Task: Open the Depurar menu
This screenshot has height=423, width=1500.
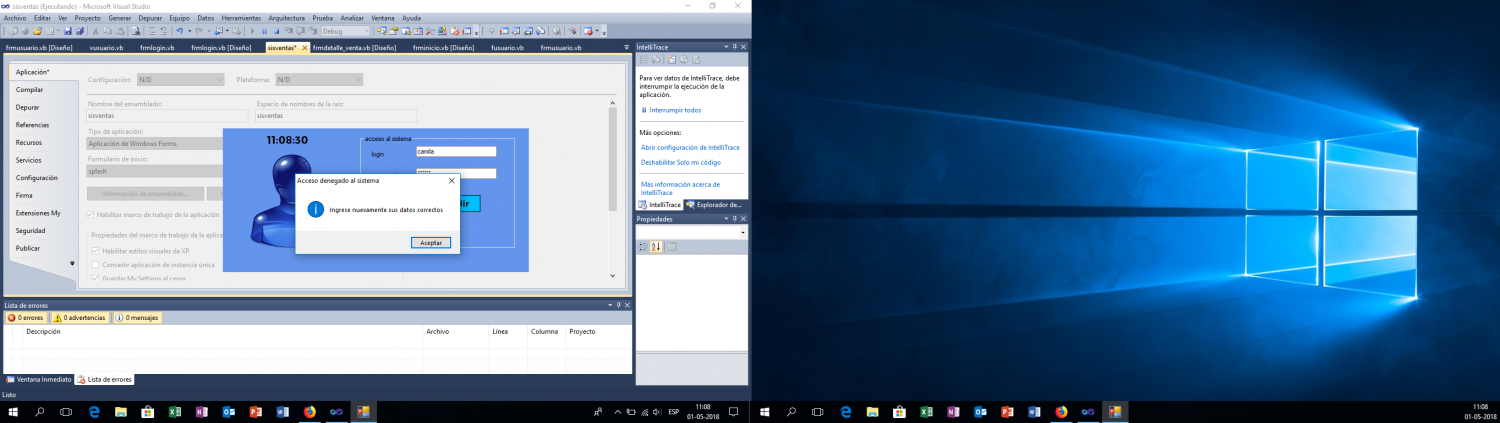Action: coord(149,18)
